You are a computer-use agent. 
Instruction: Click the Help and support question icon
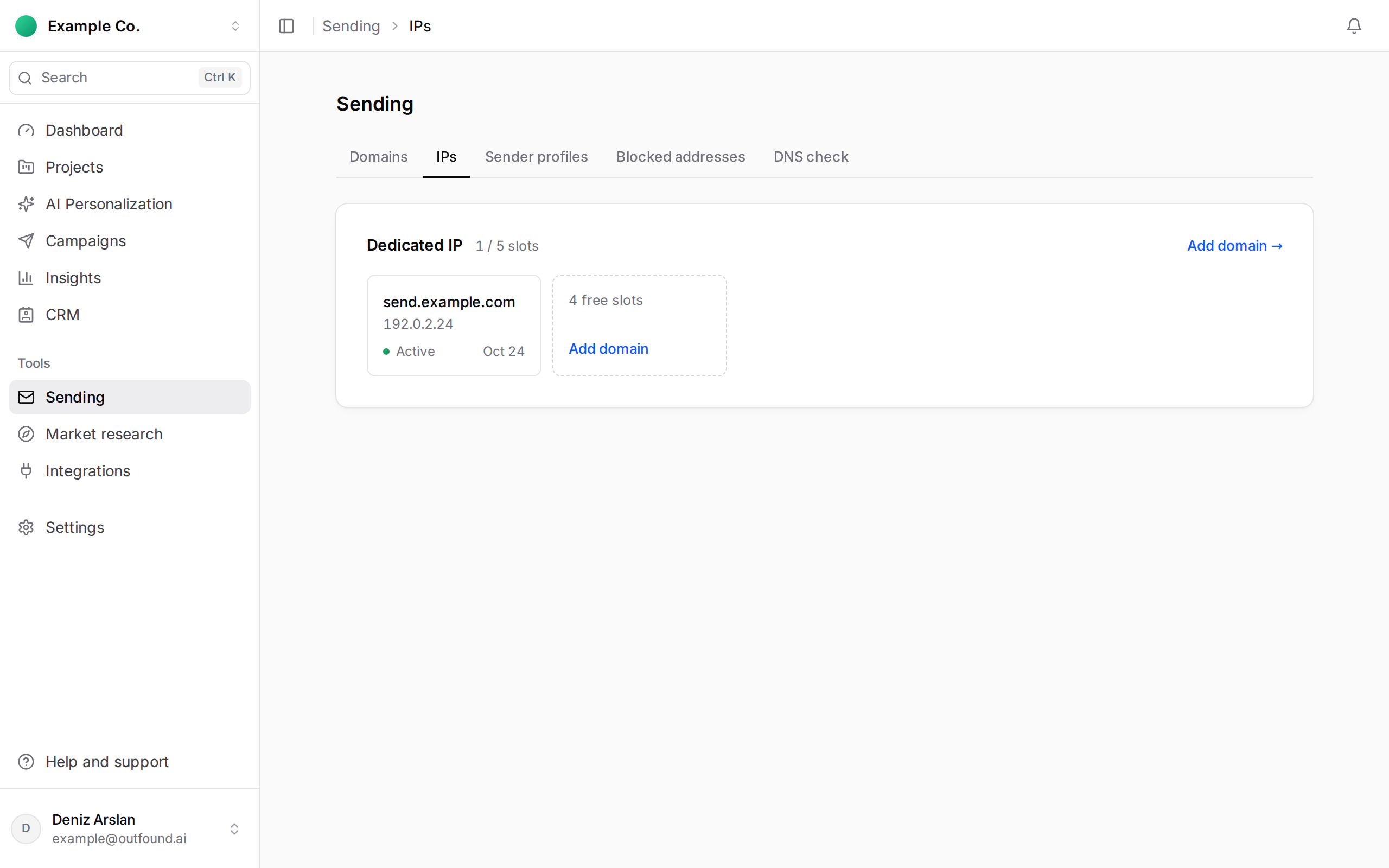[26, 762]
